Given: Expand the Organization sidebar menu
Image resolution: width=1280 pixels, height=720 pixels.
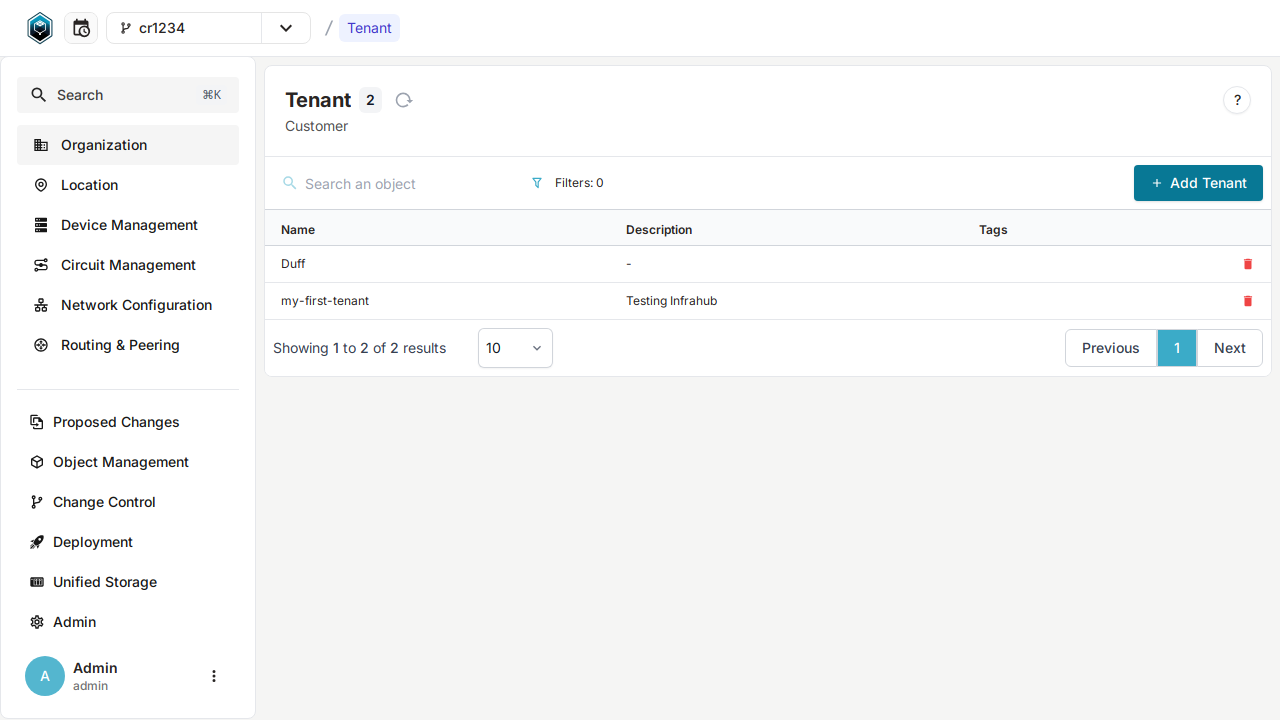Looking at the screenshot, I should click(128, 145).
